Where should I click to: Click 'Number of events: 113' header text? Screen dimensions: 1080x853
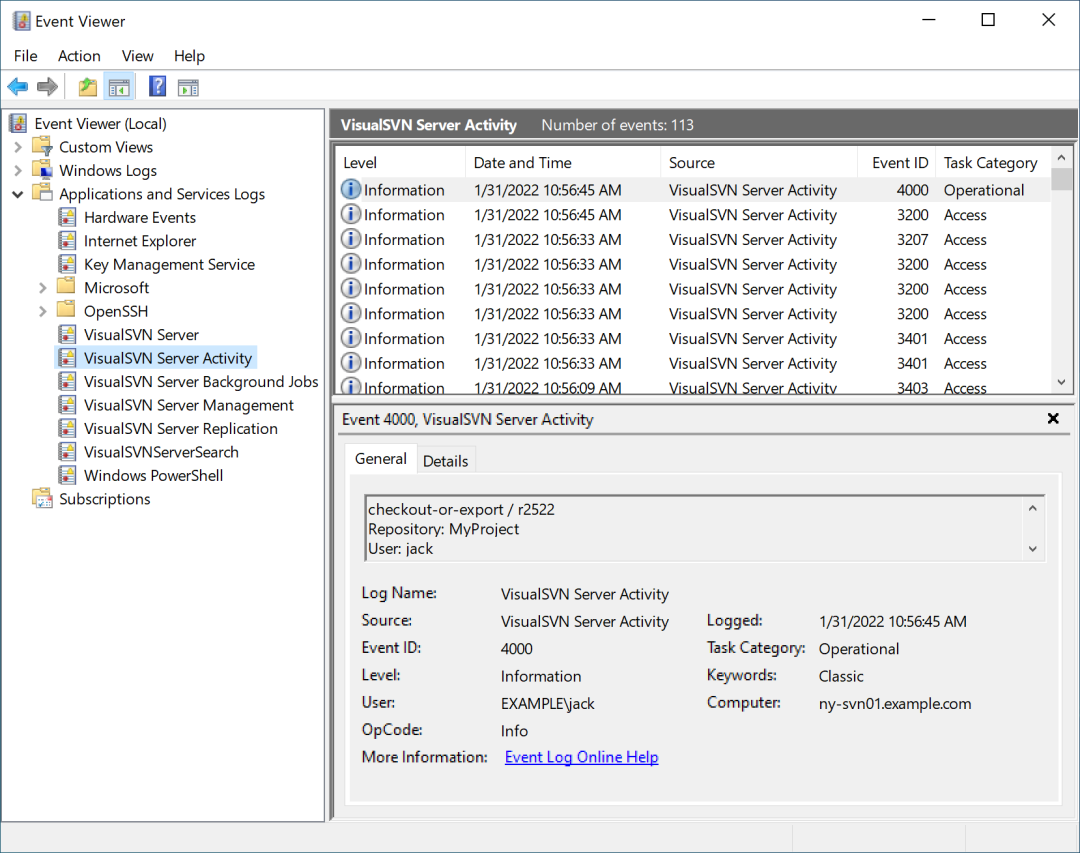pyautogui.click(x=617, y=125)
